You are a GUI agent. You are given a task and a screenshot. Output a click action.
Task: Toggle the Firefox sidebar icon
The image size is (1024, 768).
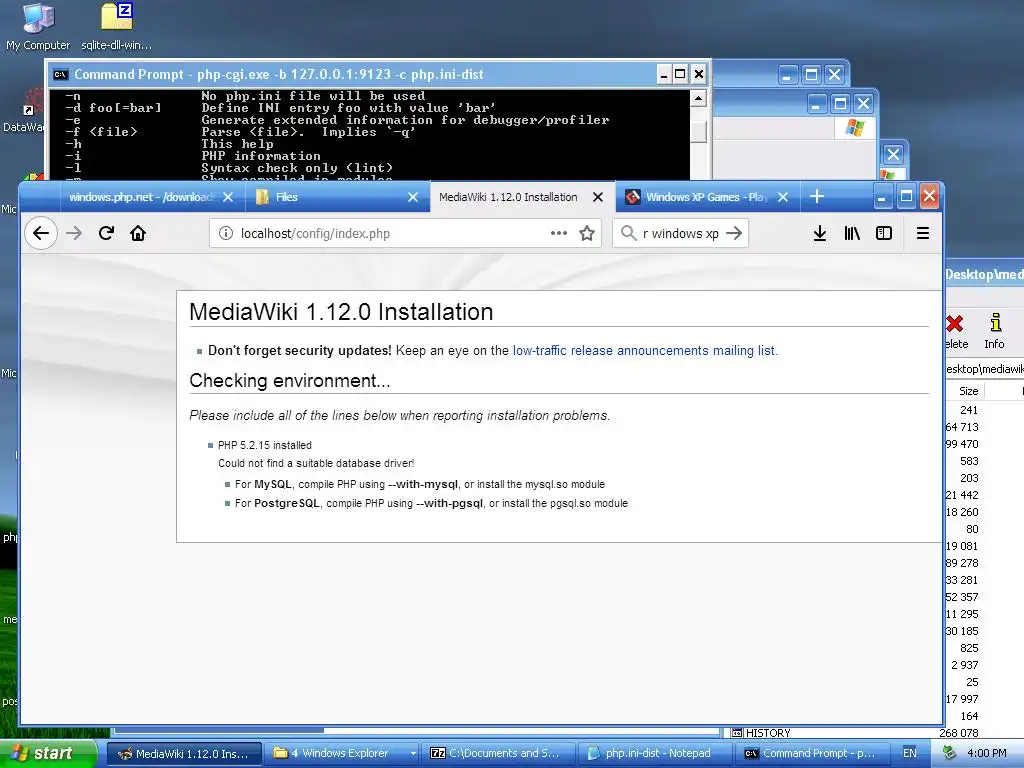884,233
